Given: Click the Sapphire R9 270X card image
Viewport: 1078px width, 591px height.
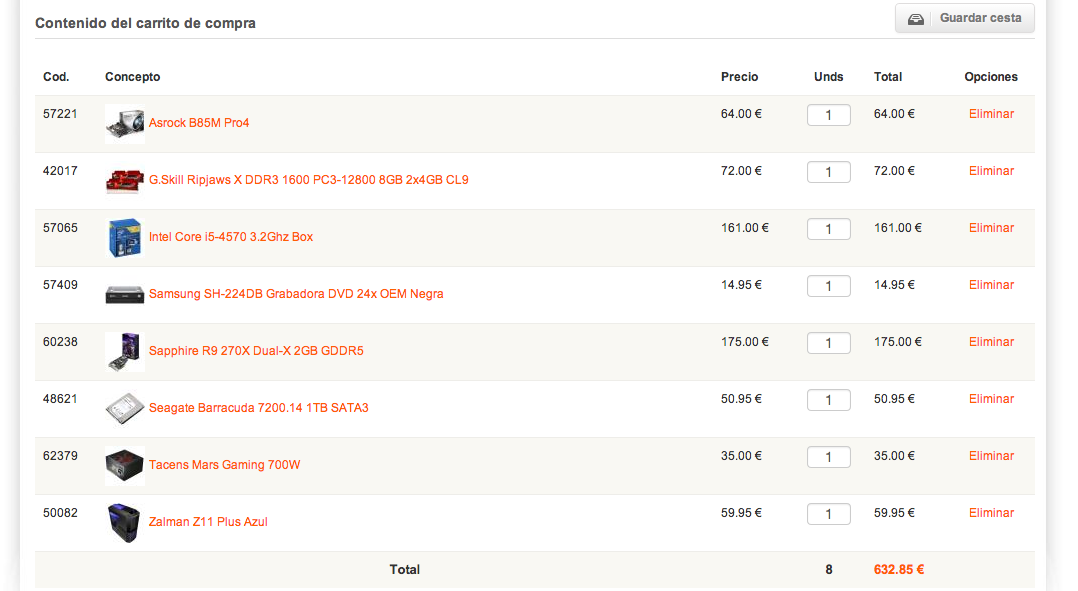Looking at the screenshot, I should click(124, 352).
